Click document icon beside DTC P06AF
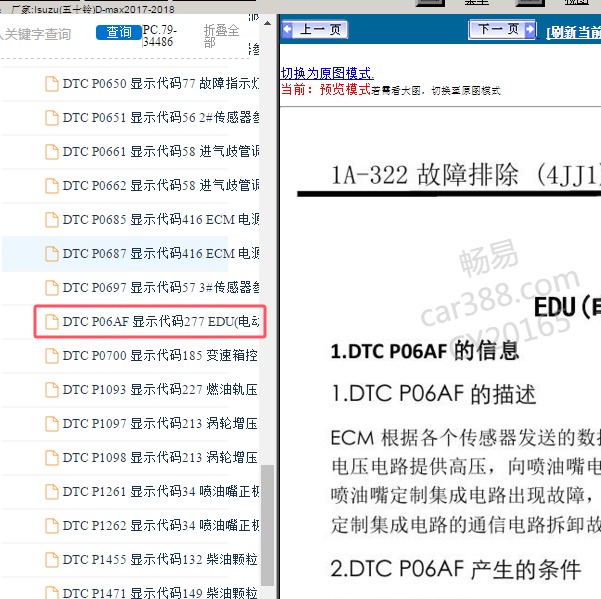 click(52, 322)
